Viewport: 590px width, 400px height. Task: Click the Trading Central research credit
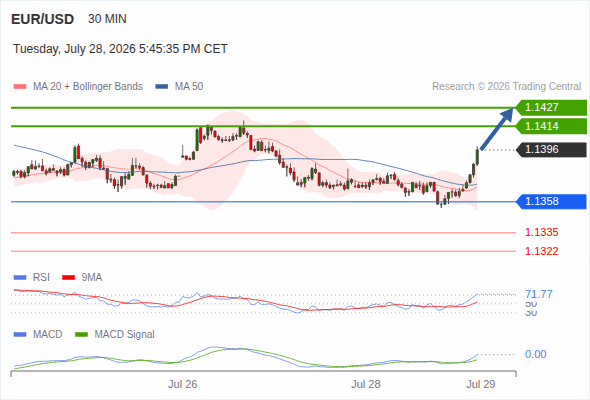[x=506, y=87]
